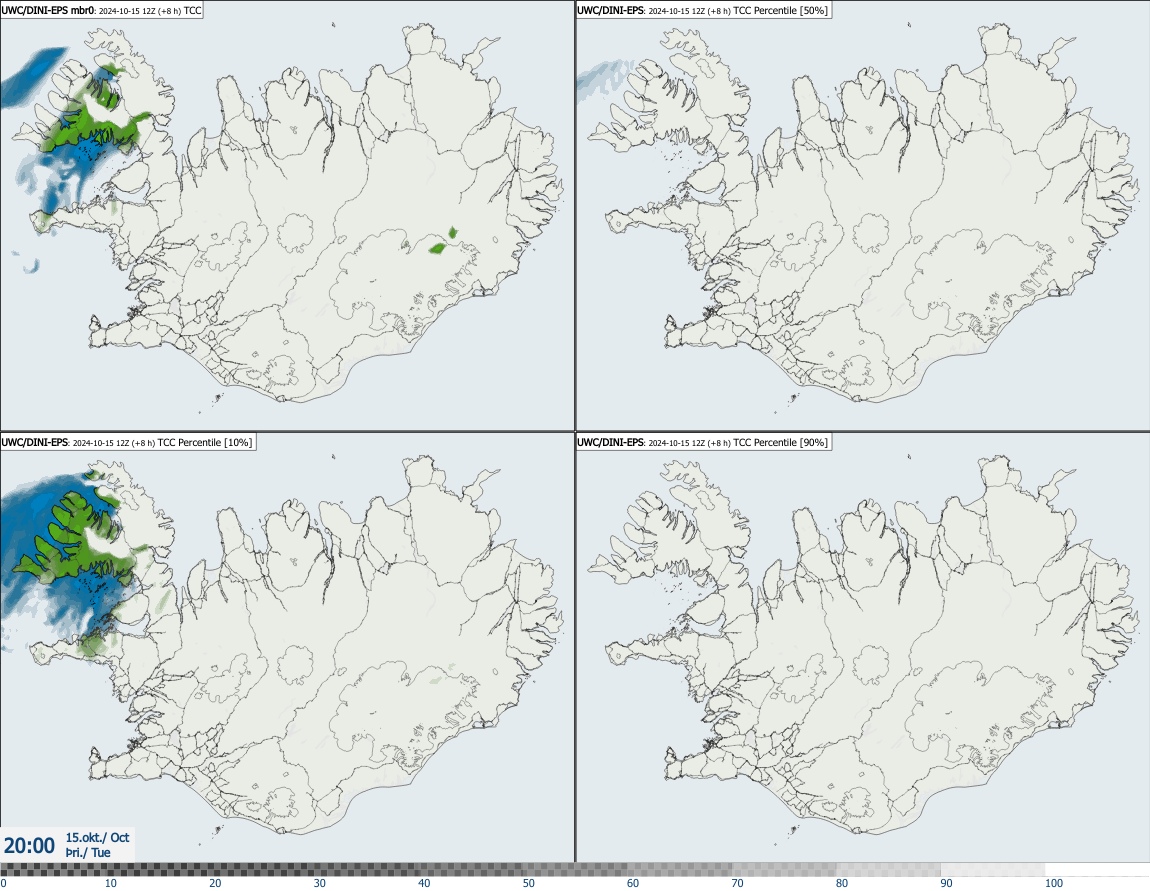Screen dimensions: 1150x891
Task: Click the 100 label on the scale
Action: pos(1054,883)
